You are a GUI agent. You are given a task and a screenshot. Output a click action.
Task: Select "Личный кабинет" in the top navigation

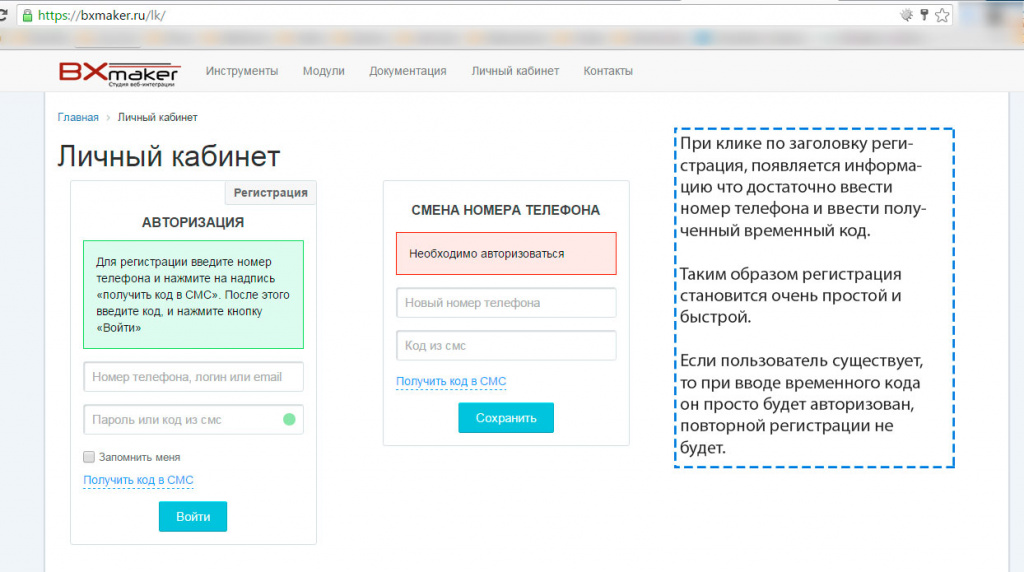coord(515,71)
